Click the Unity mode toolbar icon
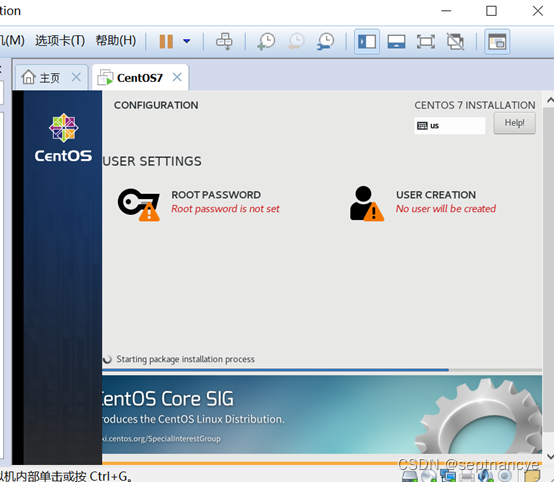The height and width of the screenshot is (482, 554). click(455, 42)
